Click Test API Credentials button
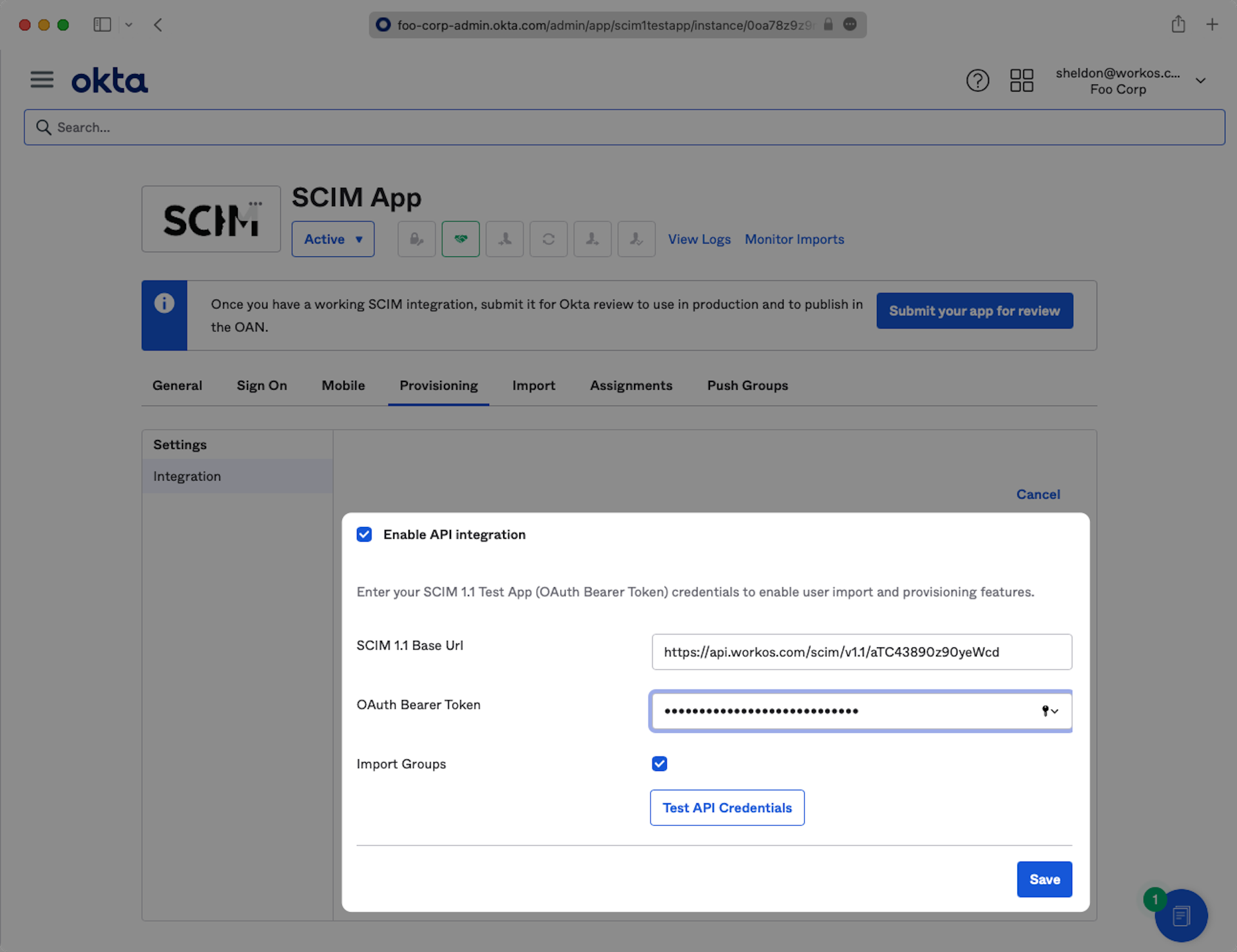The height and width of the screenshot is (952, 1237). [x=727, y=808]
